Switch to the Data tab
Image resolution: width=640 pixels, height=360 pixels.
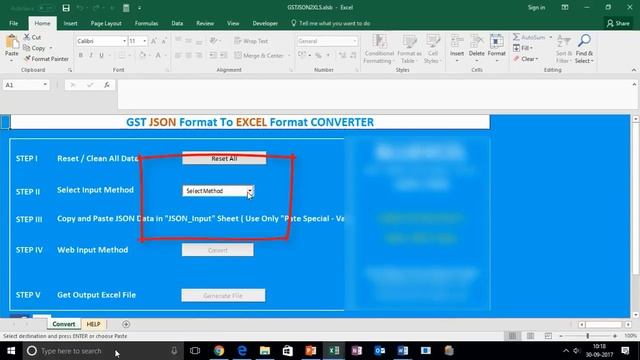[x=177, y=23]
